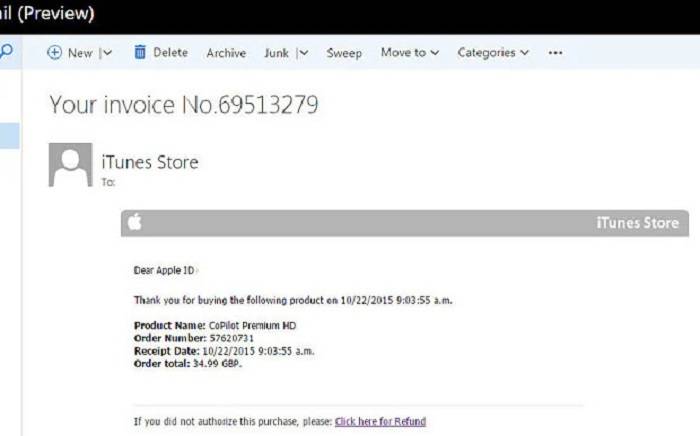Click the search magnifier icon

tap(6, 52)
